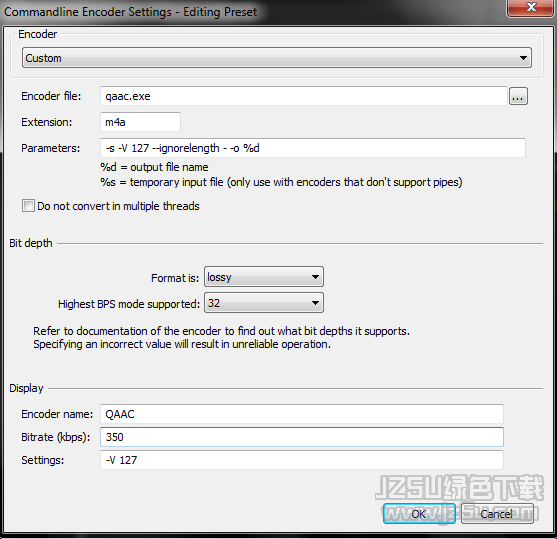This screenshot has width=557, height=539.
Task: Open the Encoder dropdown showing Custom
Action: click(x=277, y=58)
